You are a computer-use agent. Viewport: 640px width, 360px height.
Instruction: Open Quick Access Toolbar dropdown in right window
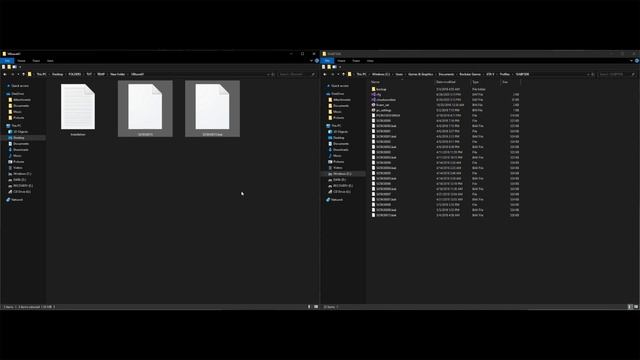340,67
